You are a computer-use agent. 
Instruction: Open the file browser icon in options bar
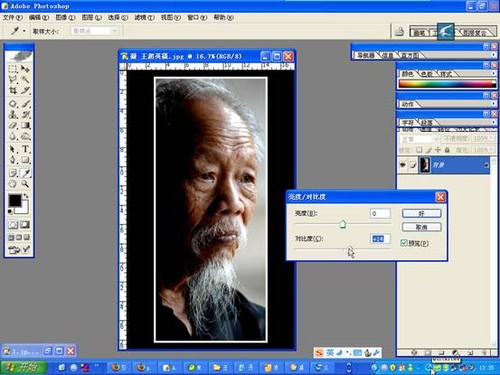click(x=399, y=31)
